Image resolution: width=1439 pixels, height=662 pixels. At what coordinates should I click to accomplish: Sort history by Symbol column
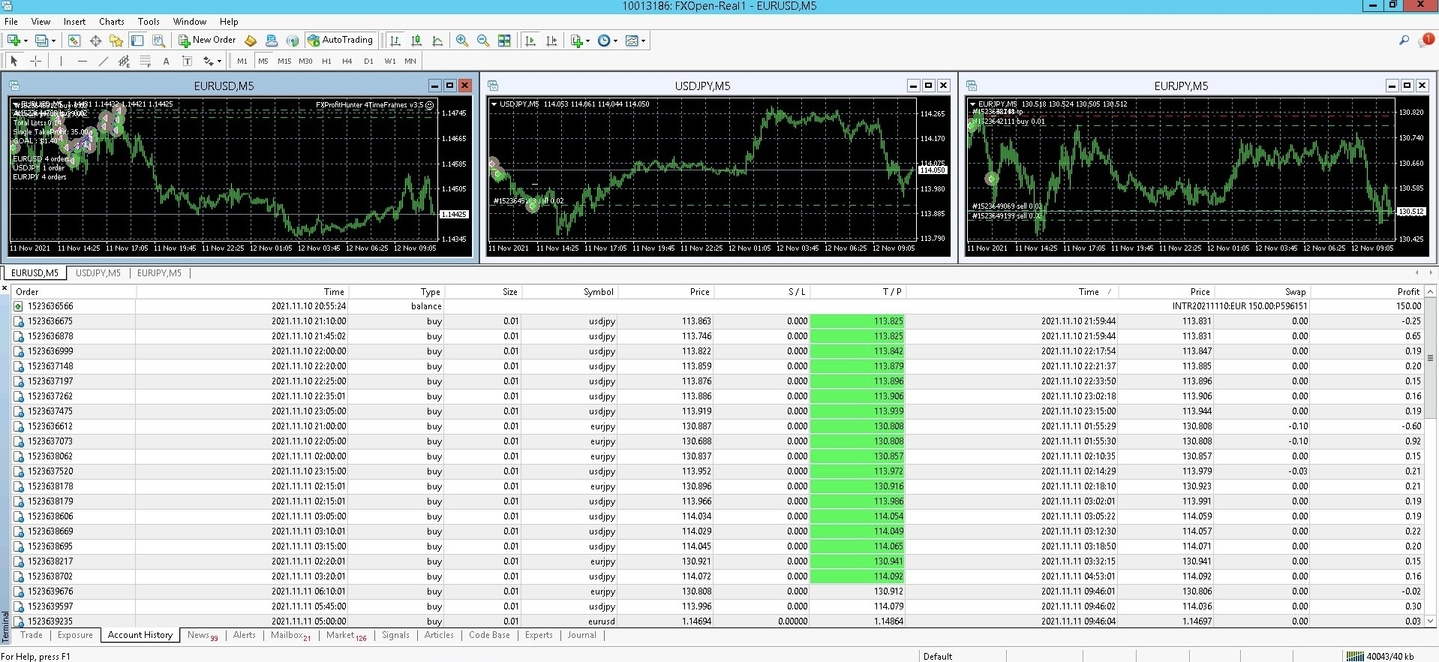pos(599,291)
